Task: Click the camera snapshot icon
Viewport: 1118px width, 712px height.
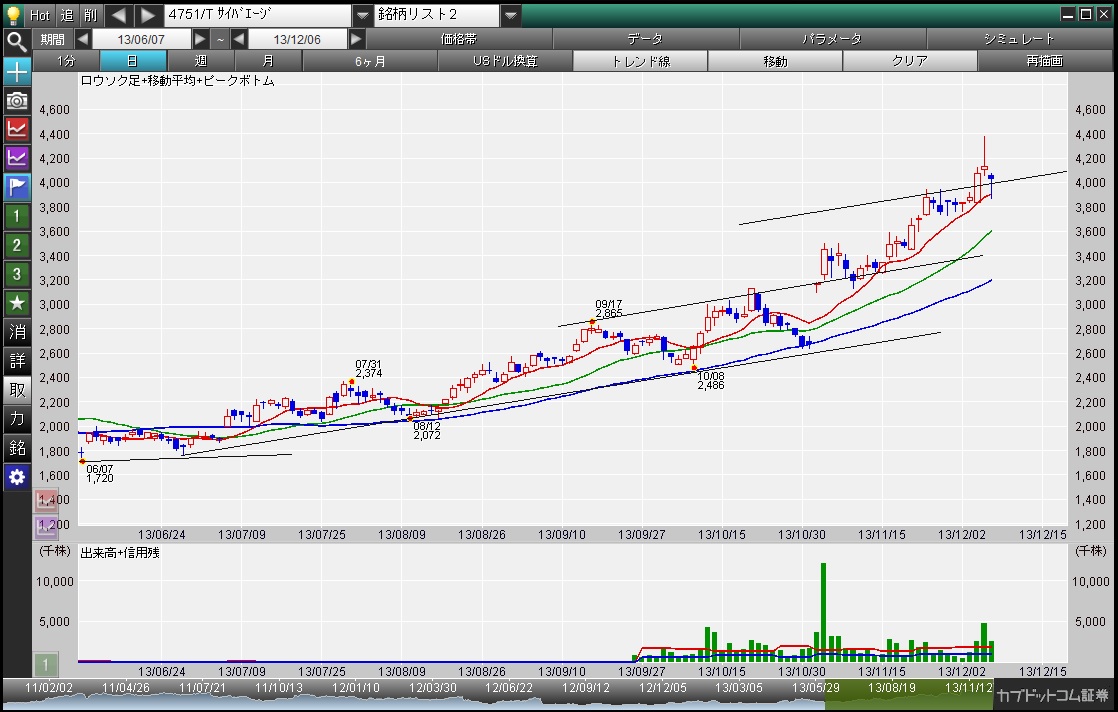Action: click(17, 100)
